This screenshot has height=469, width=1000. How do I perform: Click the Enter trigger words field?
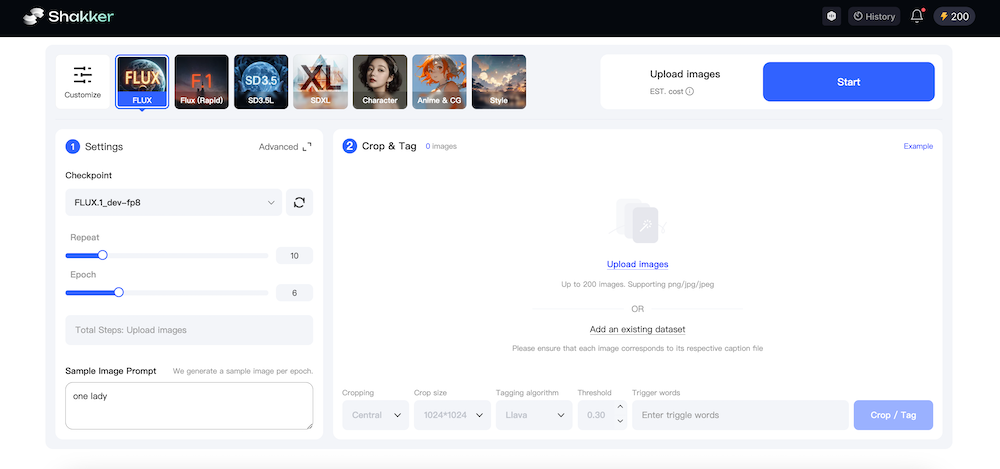pos(739,415)
